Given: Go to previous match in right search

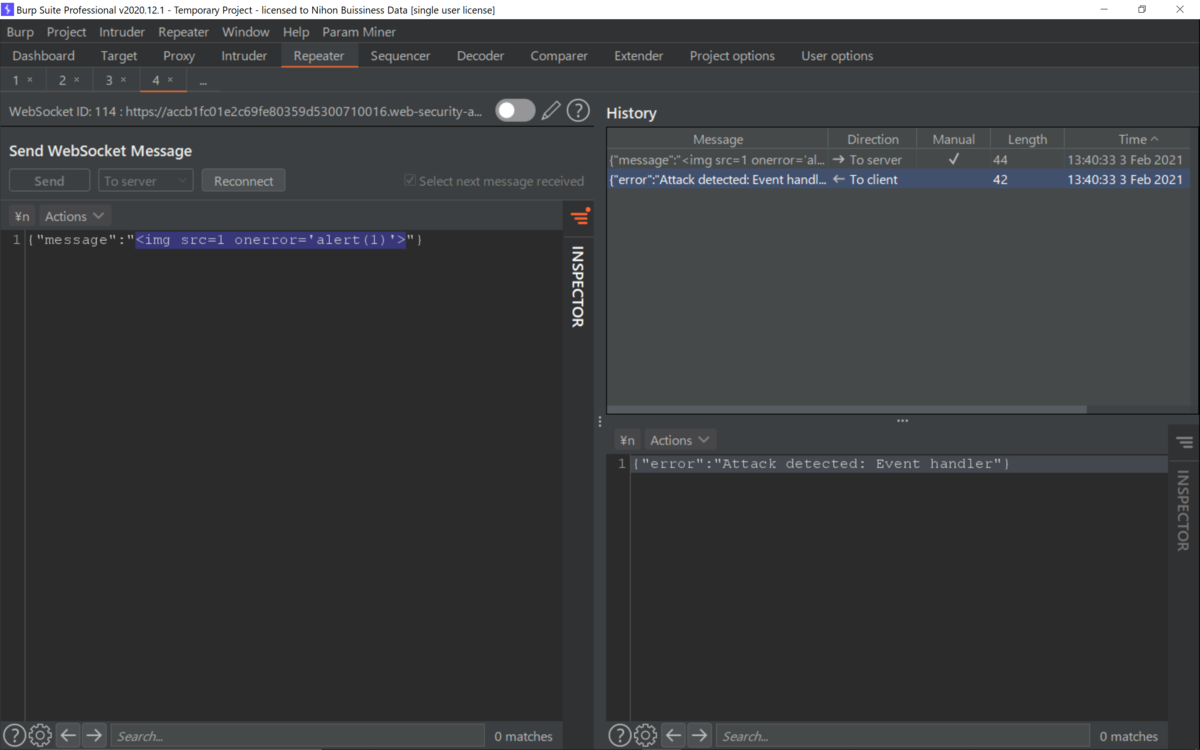Looking at the screenshot, I should pos(674,736).
